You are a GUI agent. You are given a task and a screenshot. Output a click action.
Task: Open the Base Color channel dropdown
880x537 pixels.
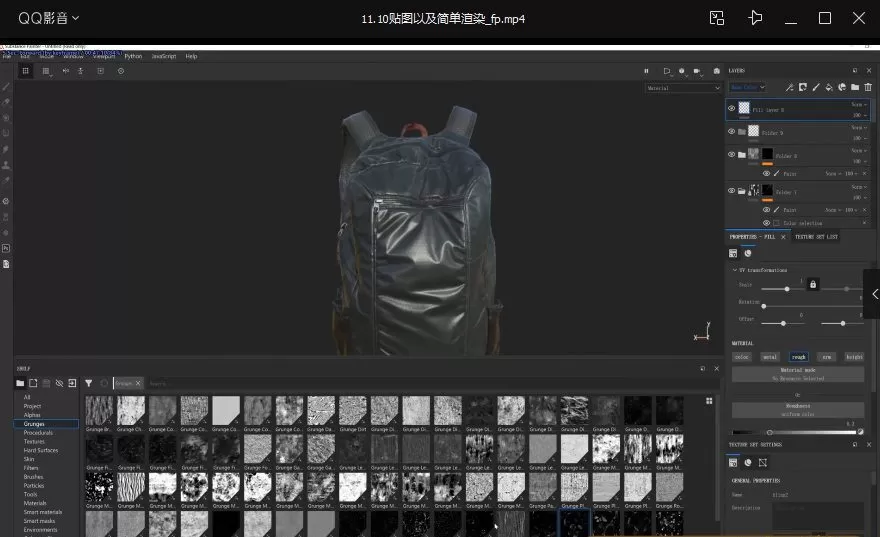pos(747,87)
